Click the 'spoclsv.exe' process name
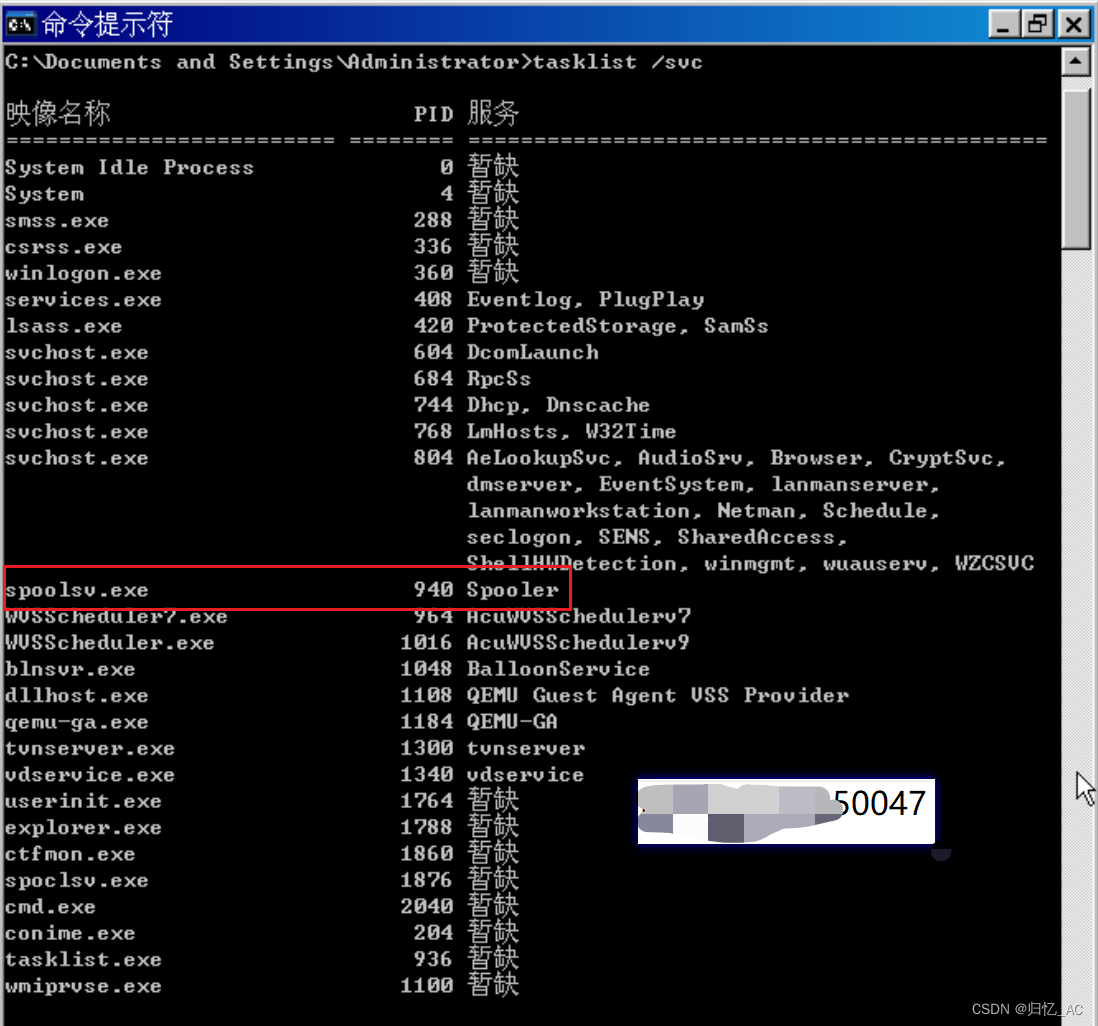Viewport: 1098px width, 1026px height. point(76,880)
